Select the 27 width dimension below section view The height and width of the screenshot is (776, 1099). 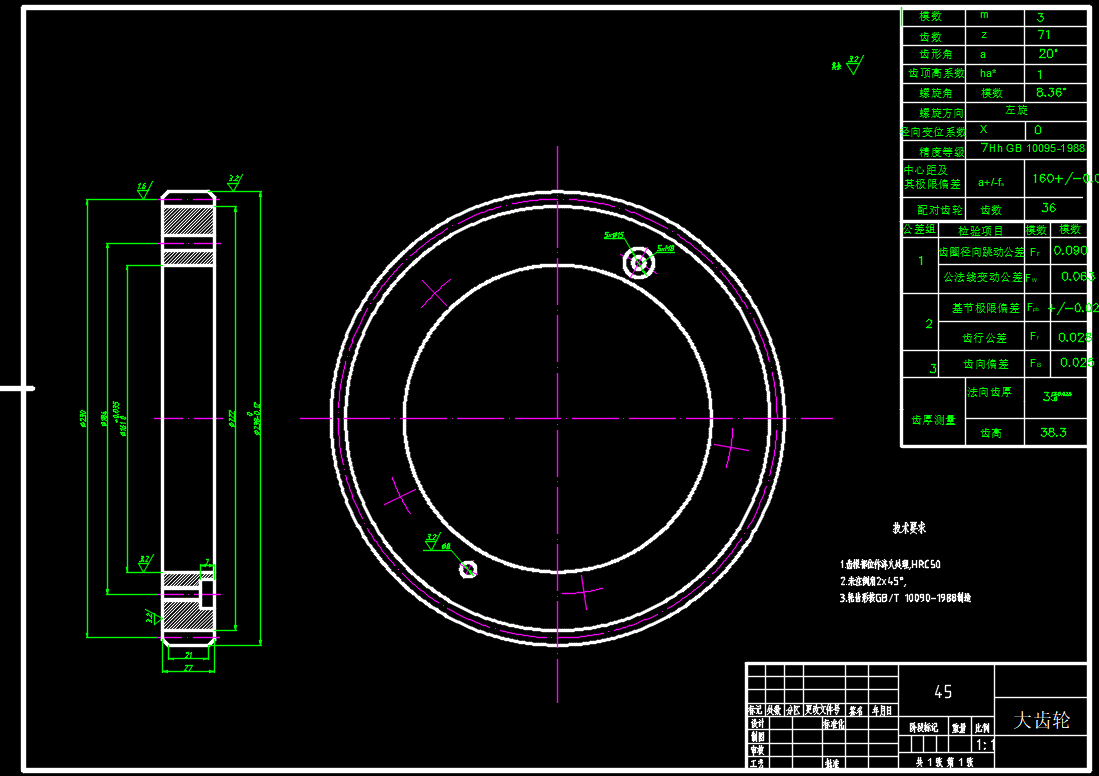coord(188,667)
